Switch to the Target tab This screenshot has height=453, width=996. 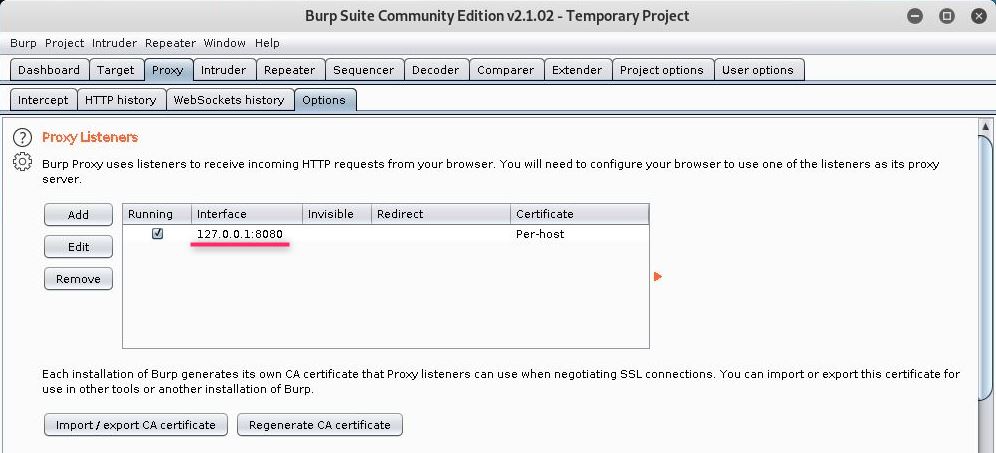[116, 70]
